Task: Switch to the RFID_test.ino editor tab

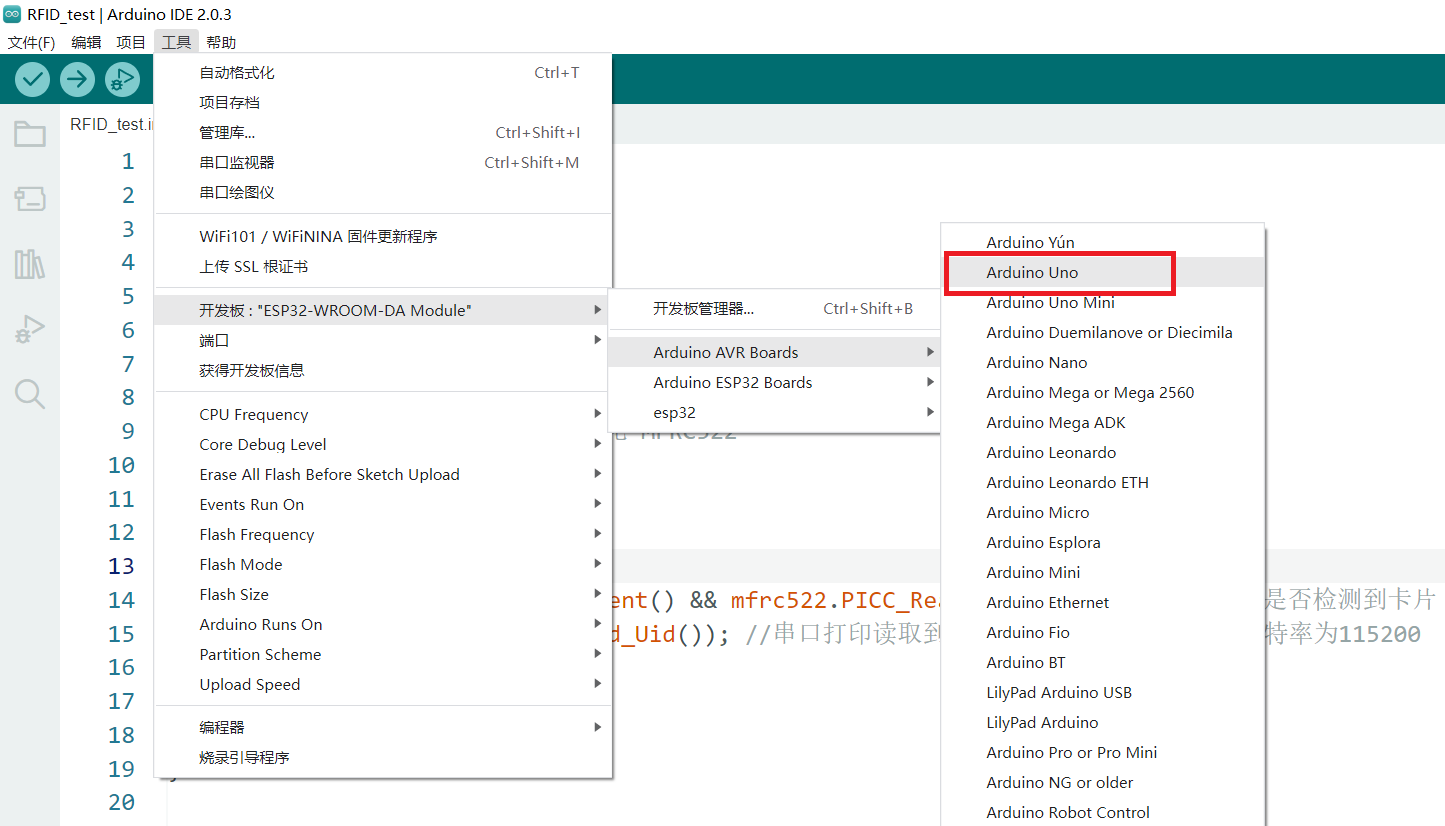Action: pos(110,124)
